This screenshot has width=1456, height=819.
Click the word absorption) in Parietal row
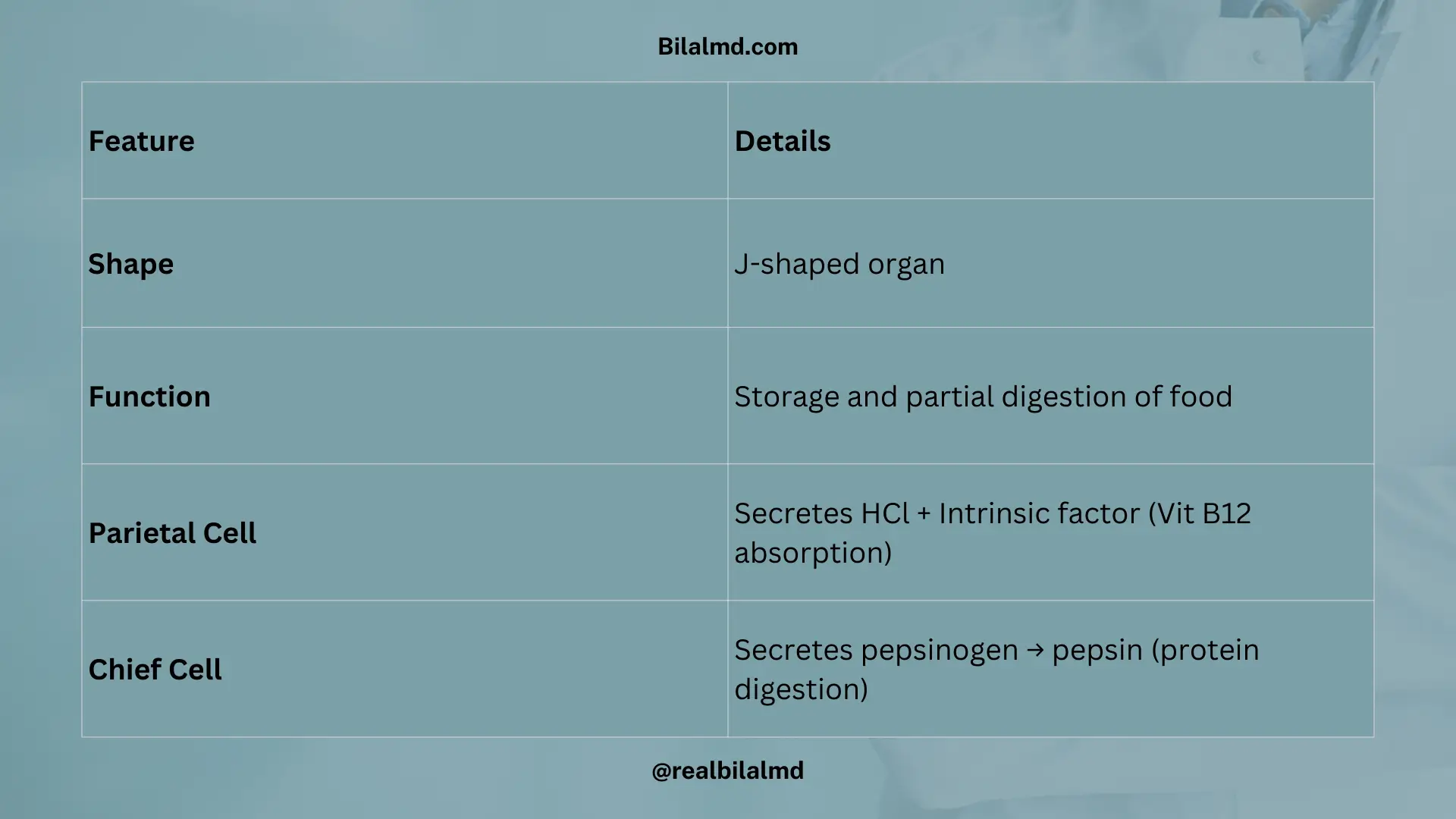[813, 553]
